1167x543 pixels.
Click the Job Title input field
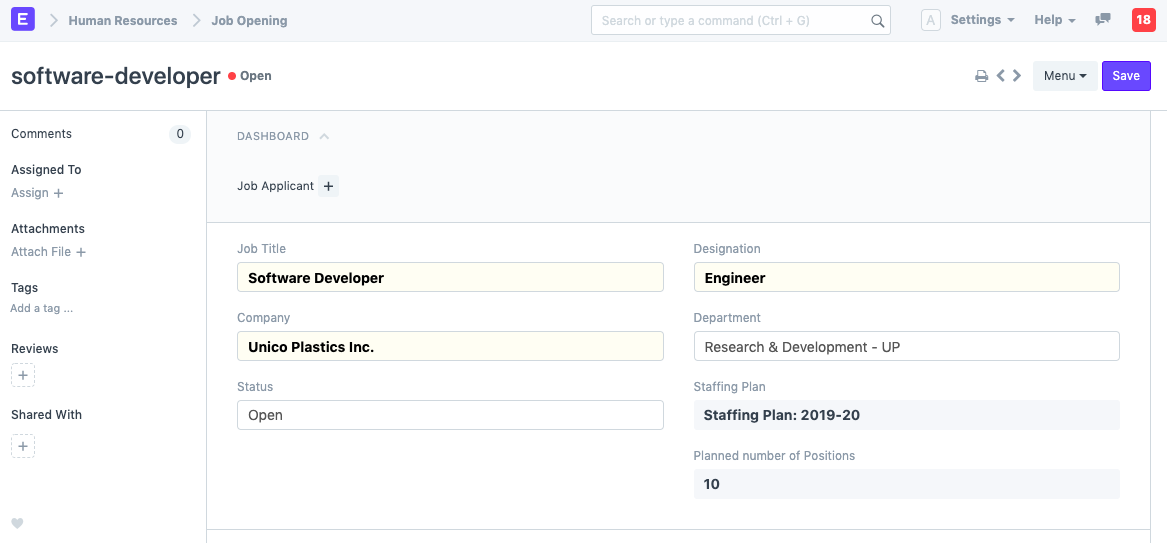pos(450,278)
